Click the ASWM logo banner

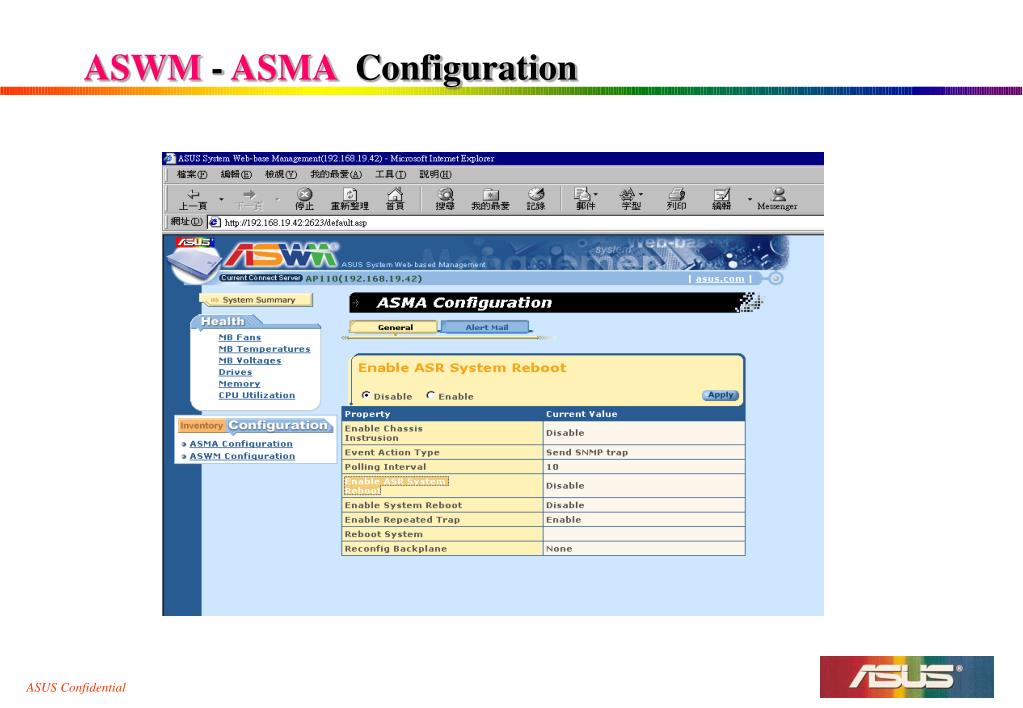click(281, 254)
